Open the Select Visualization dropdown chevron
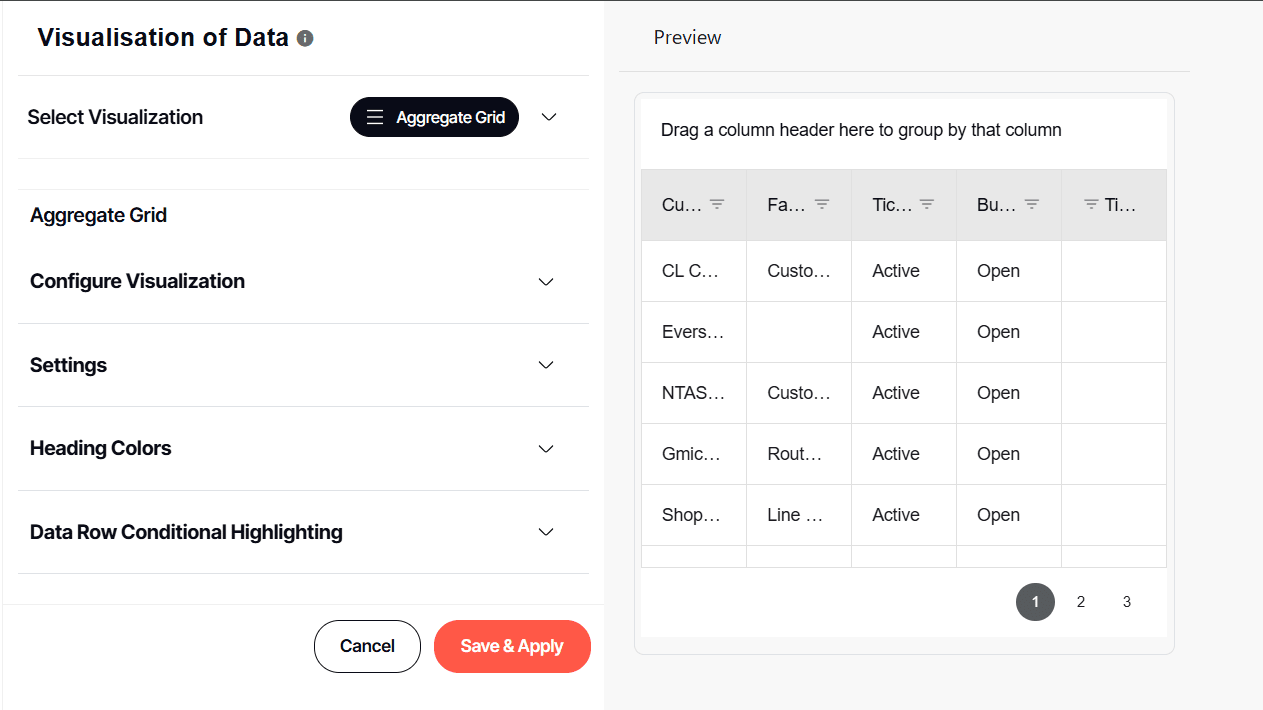Image resolution: width=1263 pixels, height=710 pixels. (548, 117)
